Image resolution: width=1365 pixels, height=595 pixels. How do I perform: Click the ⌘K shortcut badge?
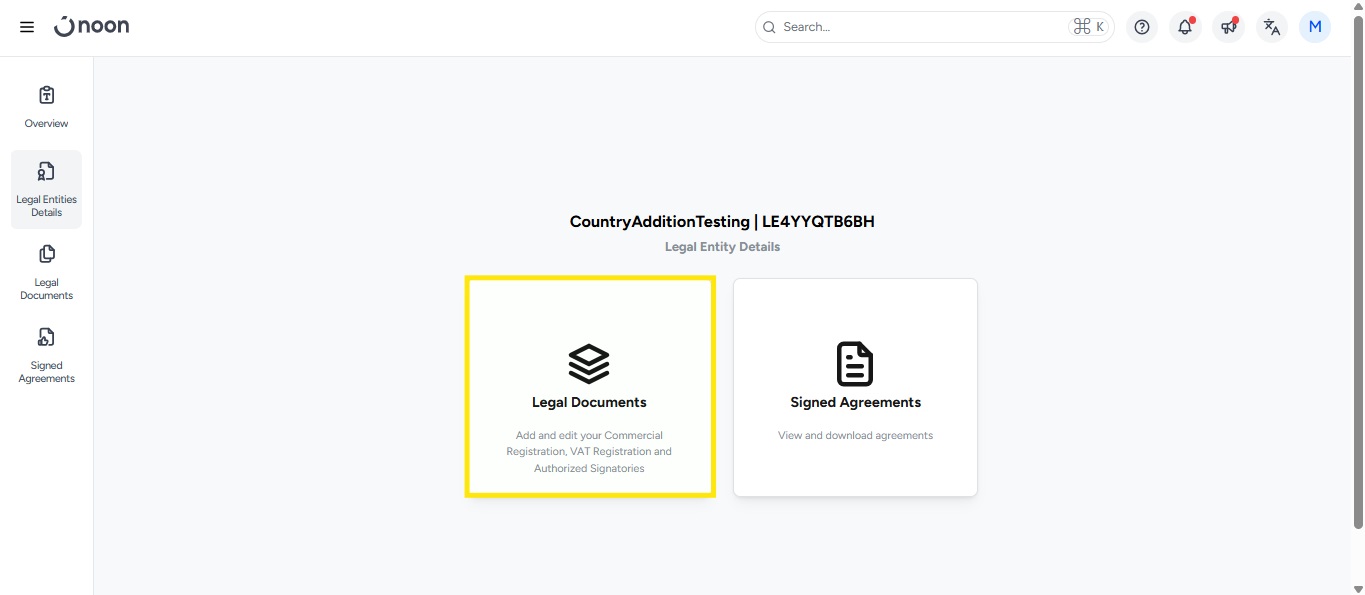point(1088,27)
